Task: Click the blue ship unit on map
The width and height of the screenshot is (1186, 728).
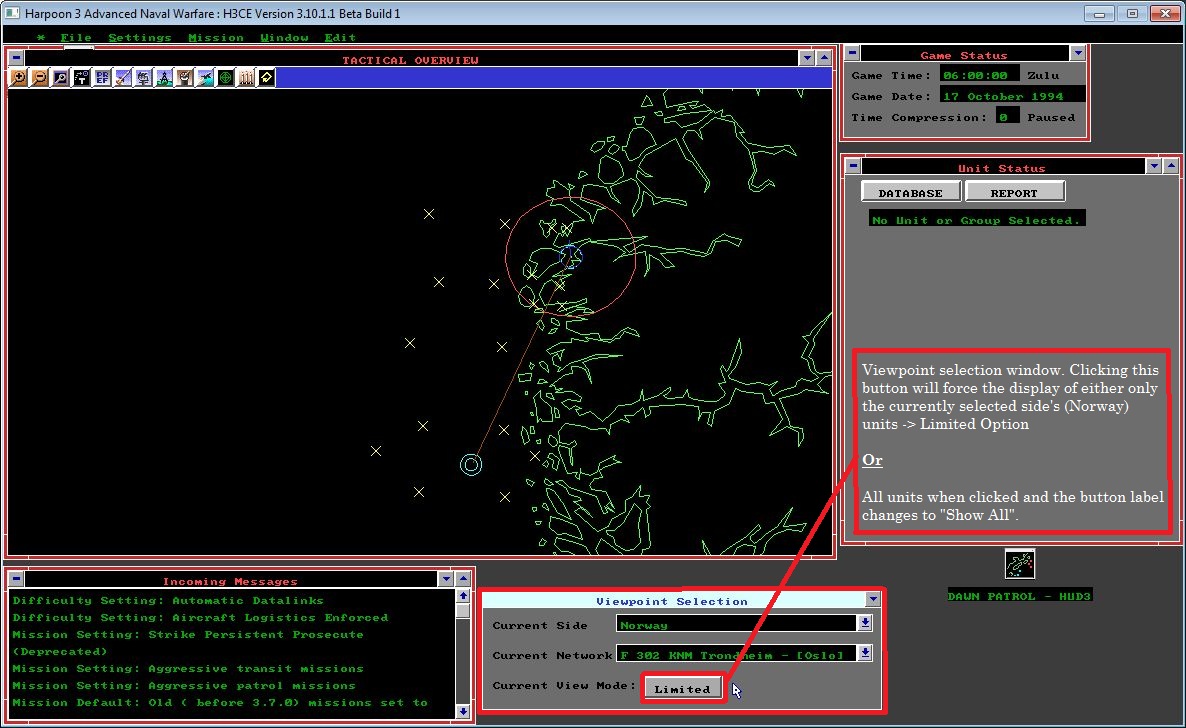Action: pos(571,257)
